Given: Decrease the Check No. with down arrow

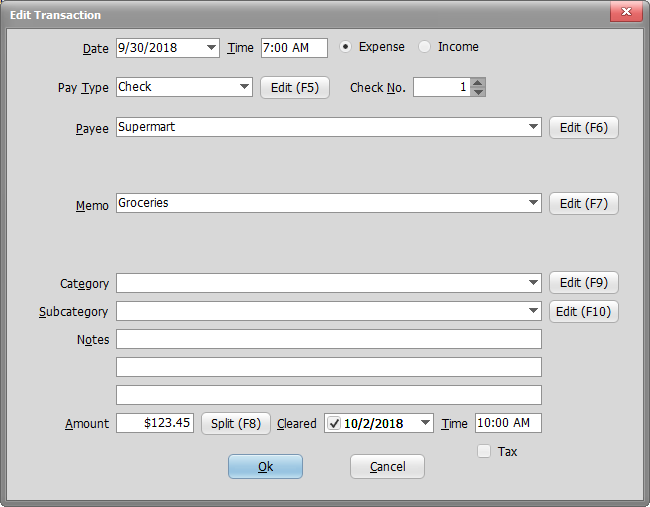Looking at the screenshot, I should [x=478, y=92].
